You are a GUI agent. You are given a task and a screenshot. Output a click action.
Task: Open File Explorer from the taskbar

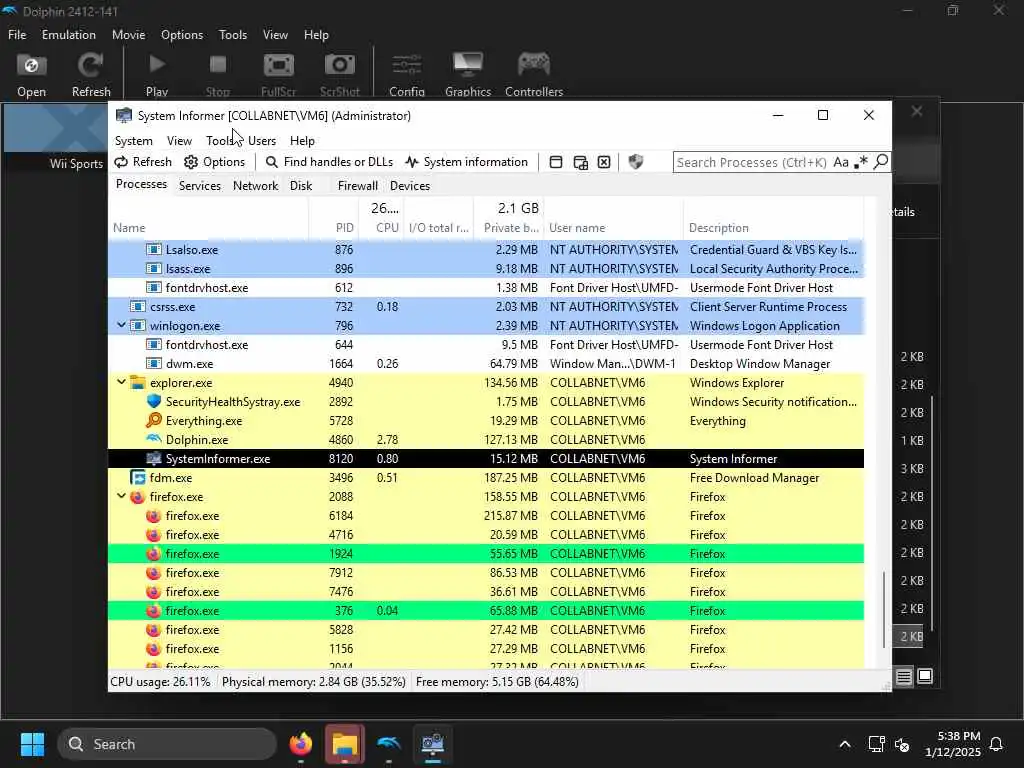point(345,744)
